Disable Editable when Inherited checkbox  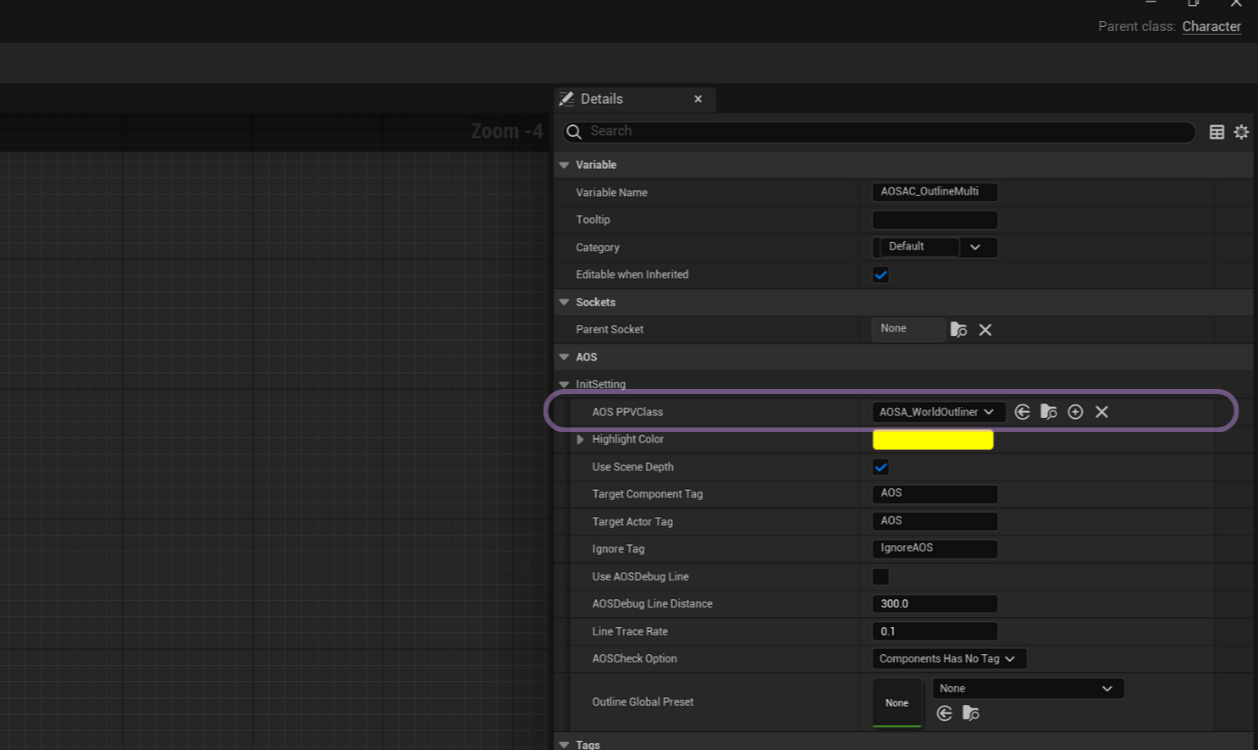click(881, 275)
